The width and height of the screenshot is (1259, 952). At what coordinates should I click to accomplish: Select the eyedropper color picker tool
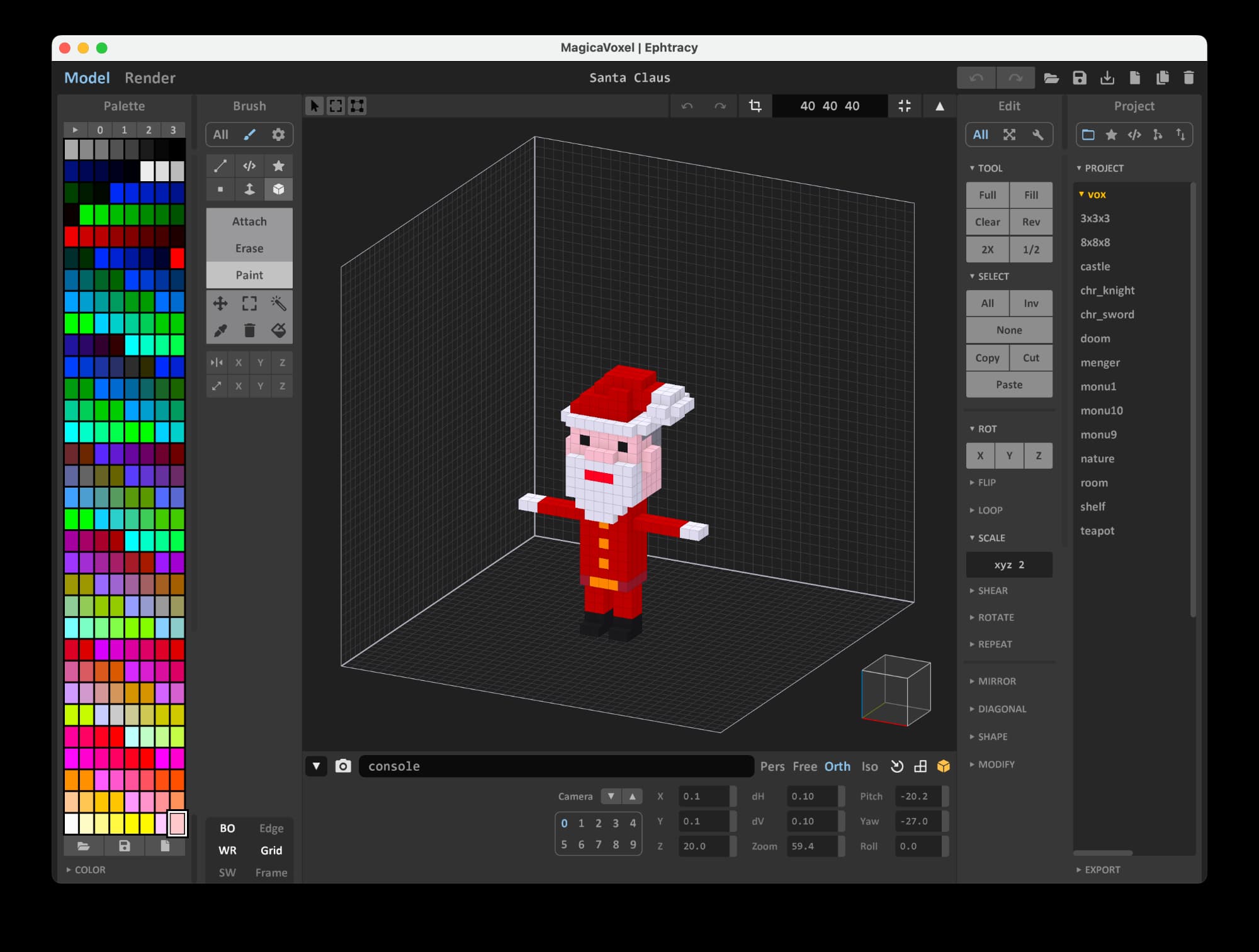click(x=220, y=330)
